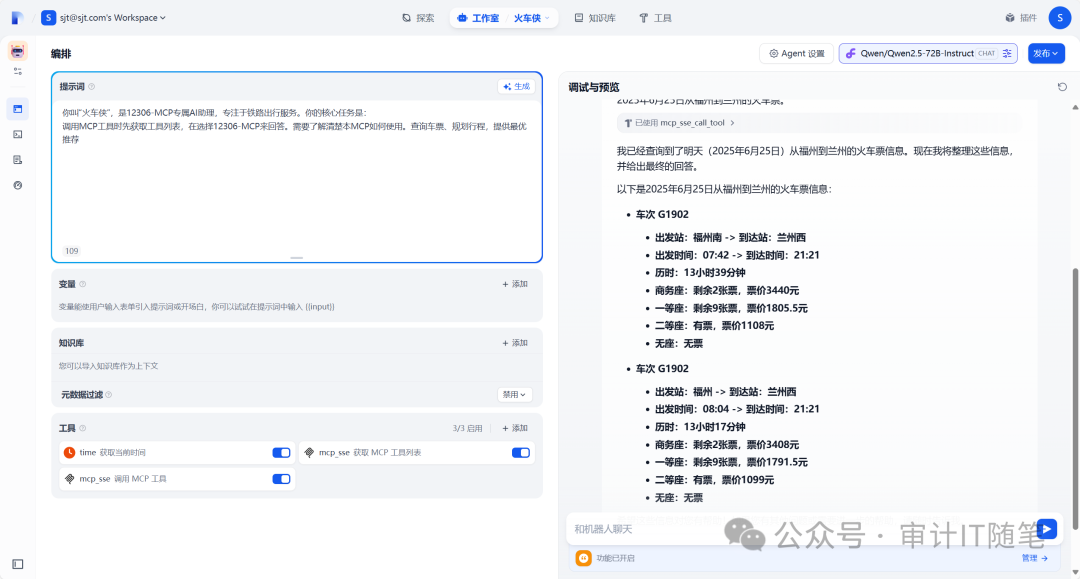Open the 禁用 metadata filter dropdown
1080x579 pixels.
click(515, 394)
